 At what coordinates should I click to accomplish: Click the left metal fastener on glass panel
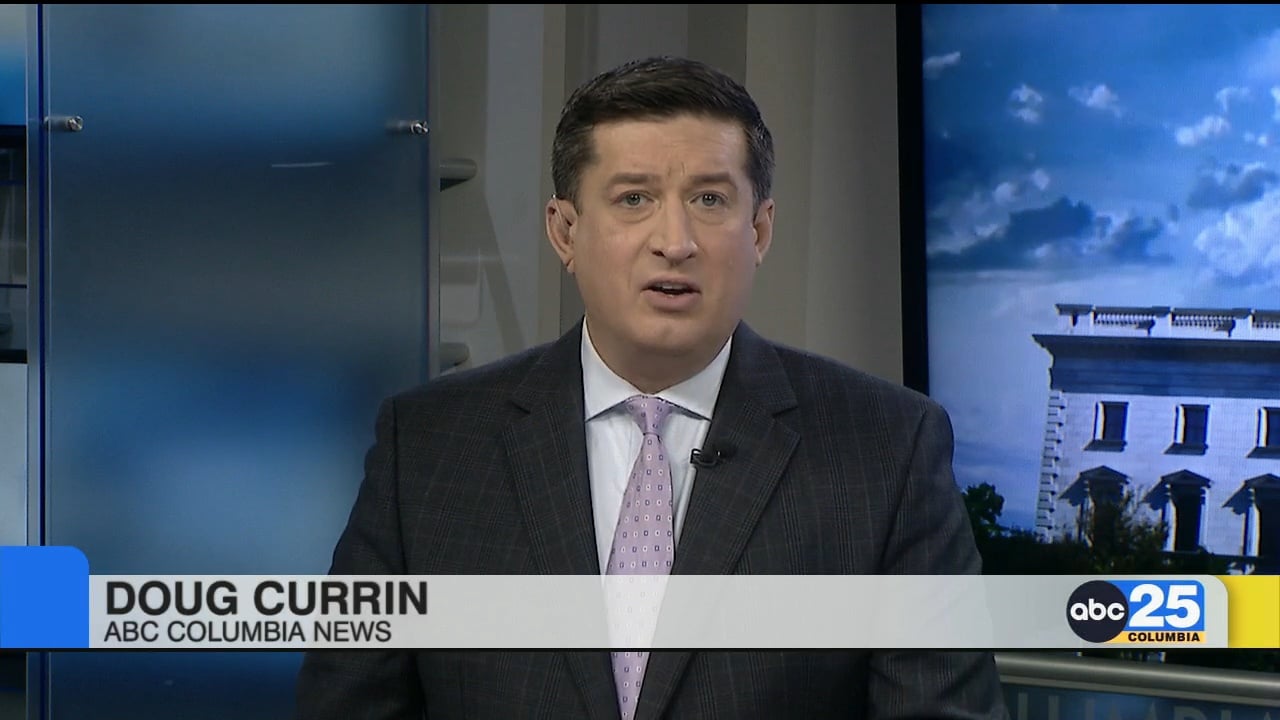66,124
